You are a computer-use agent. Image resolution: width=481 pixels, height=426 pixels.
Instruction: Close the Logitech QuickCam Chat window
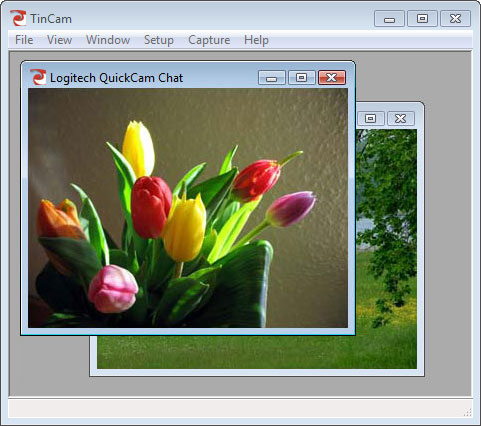coord(332,78)
